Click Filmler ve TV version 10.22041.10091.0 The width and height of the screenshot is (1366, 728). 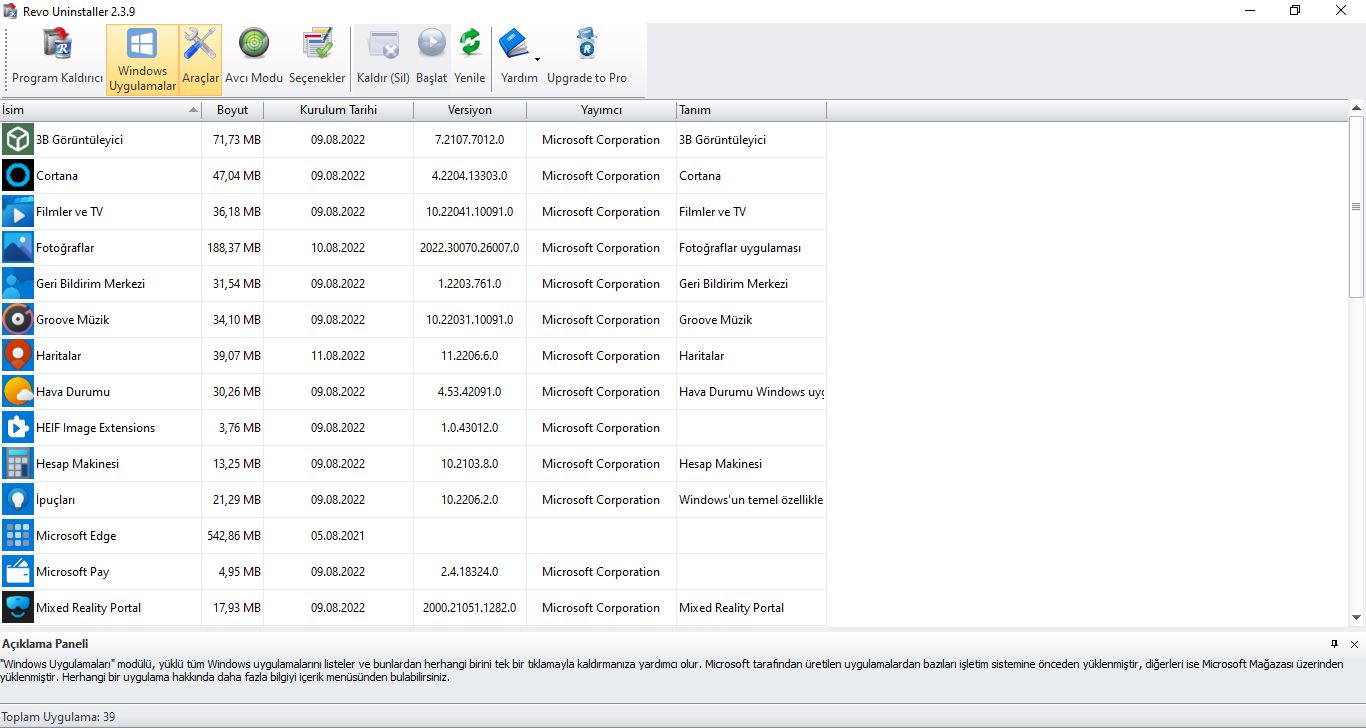pos(470,212)
